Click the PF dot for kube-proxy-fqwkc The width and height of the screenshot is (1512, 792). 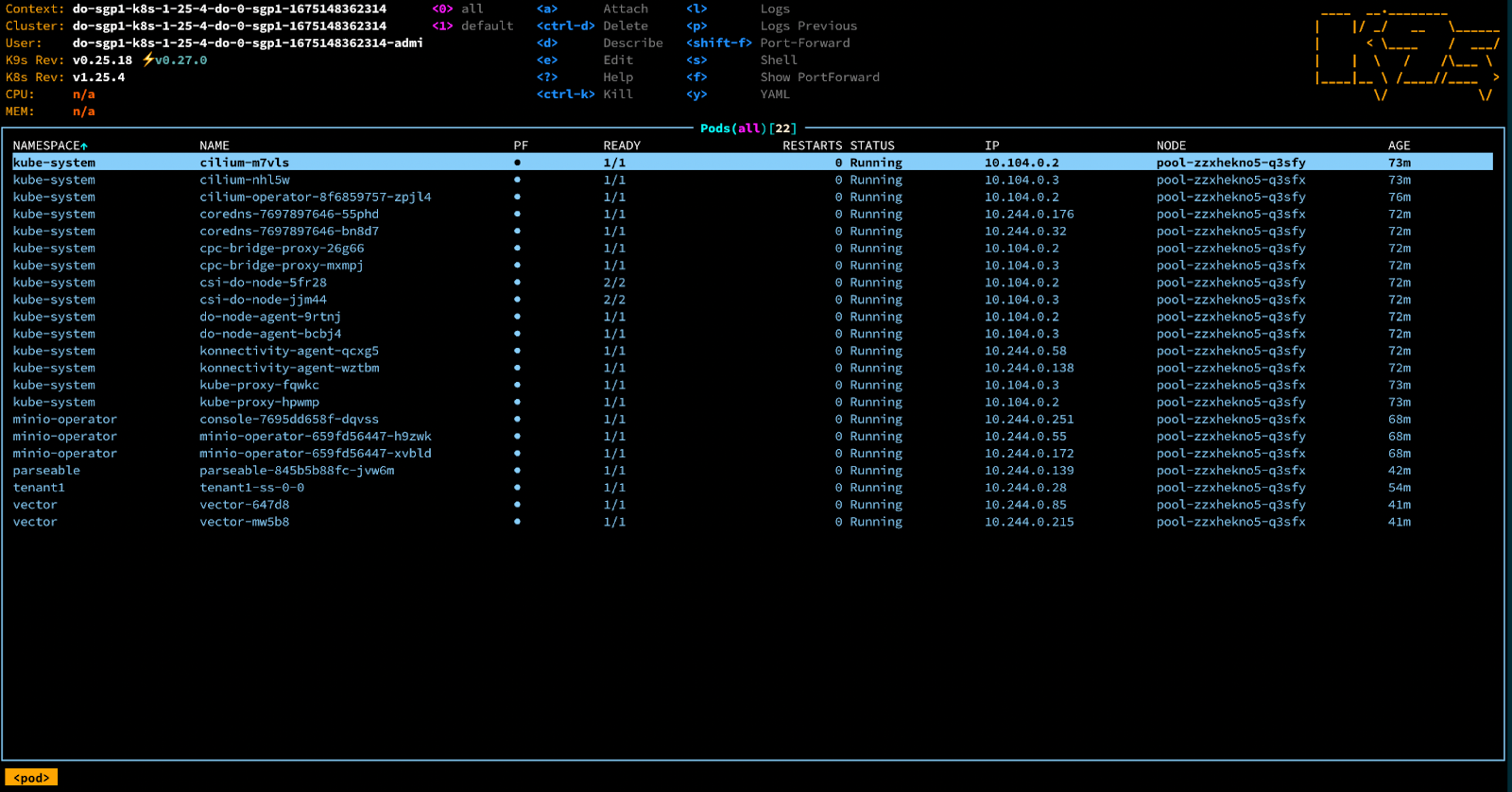517,385
